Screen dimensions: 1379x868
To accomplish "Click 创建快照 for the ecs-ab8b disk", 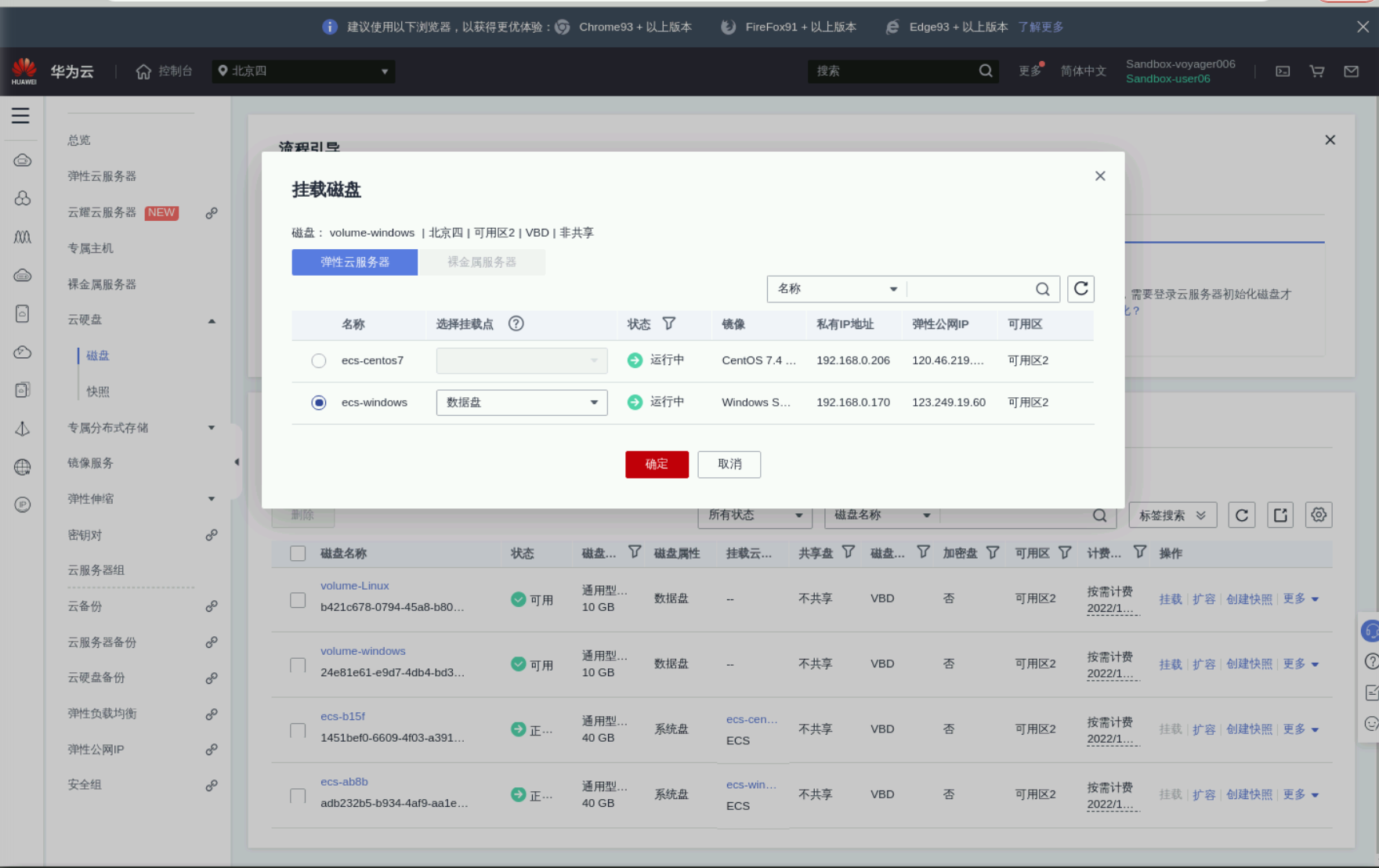I will [x=1250, y=795].
